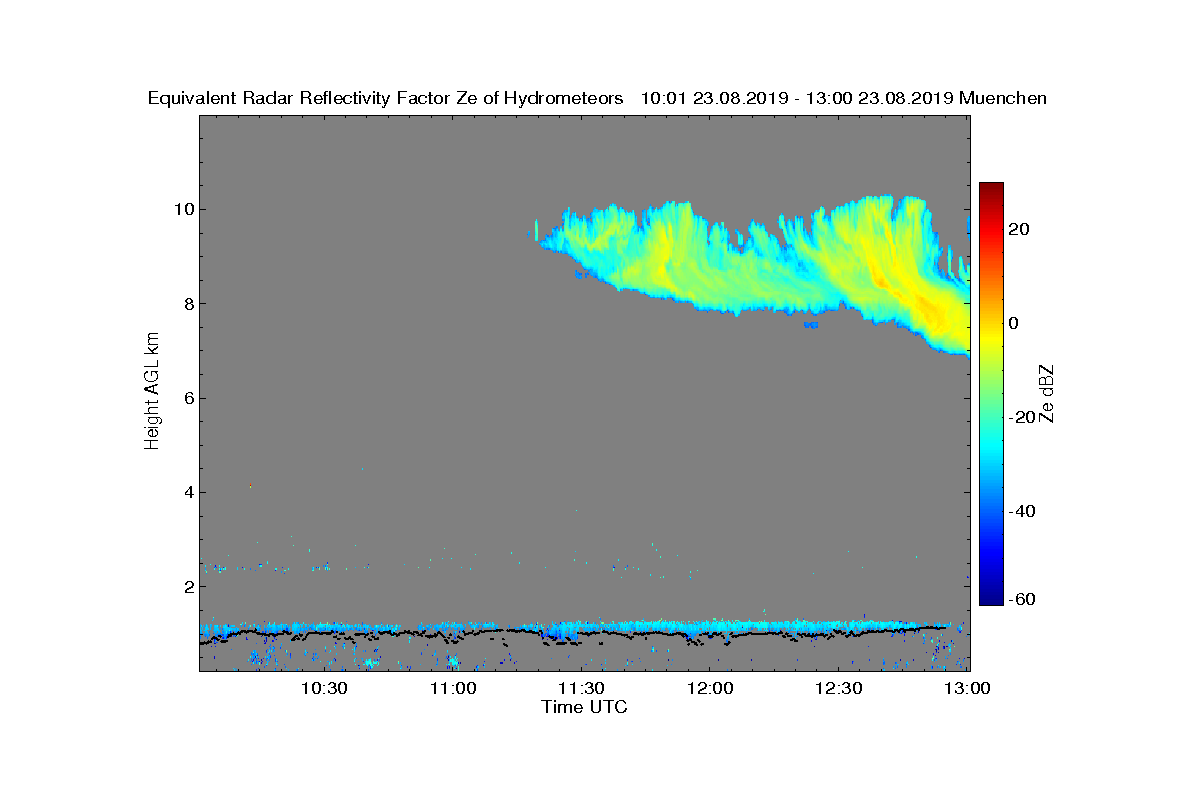This screenshot has width=1200, height=800.
Task: Click the 11:00 time tick label
Action: pyautogui.click(x=453, y=689)
